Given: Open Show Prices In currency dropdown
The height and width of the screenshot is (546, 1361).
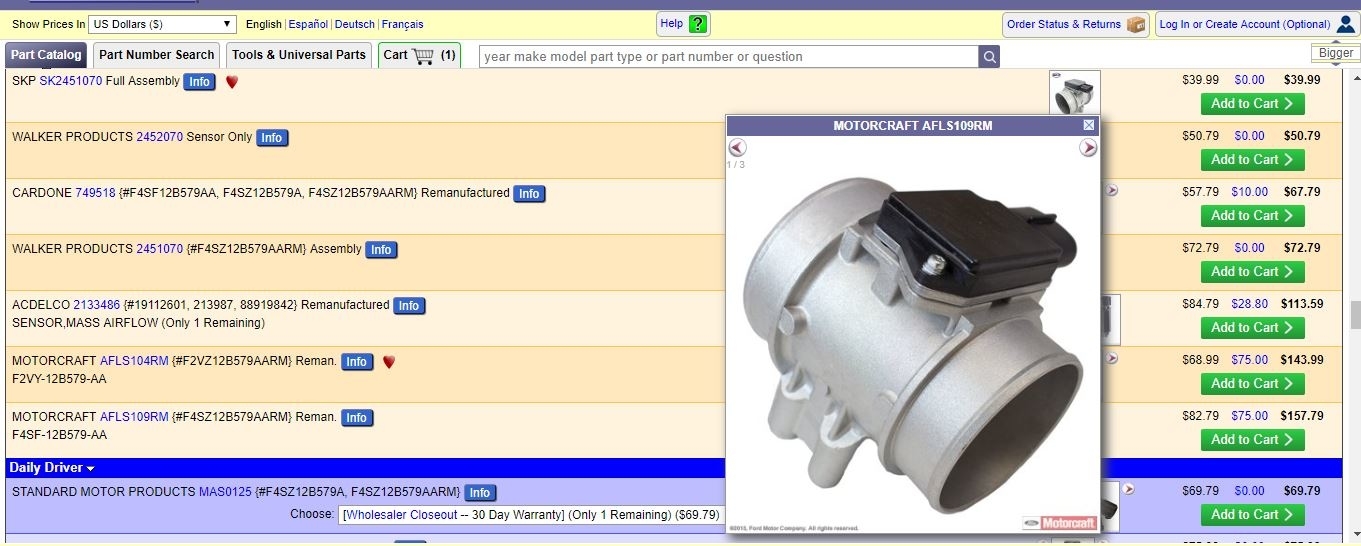Looking at the screenshot, I should [x=162, y=24].
